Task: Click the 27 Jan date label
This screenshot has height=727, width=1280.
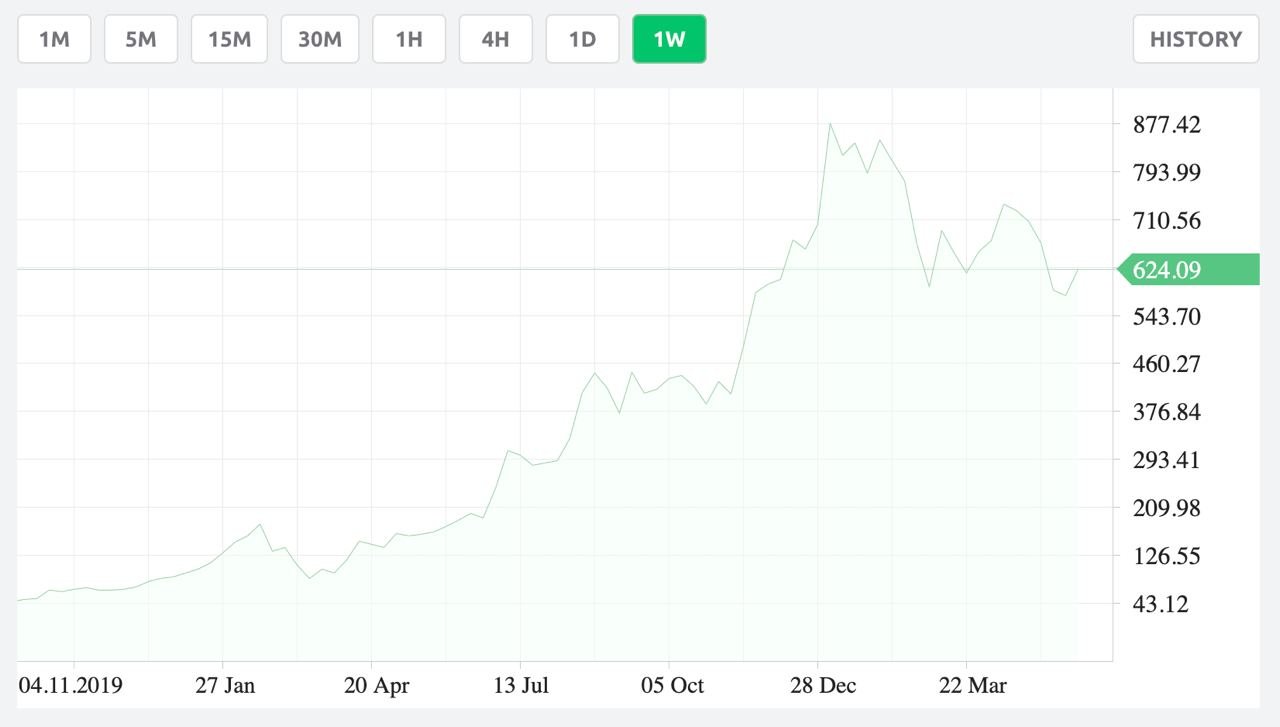Action: coord(225,686)
